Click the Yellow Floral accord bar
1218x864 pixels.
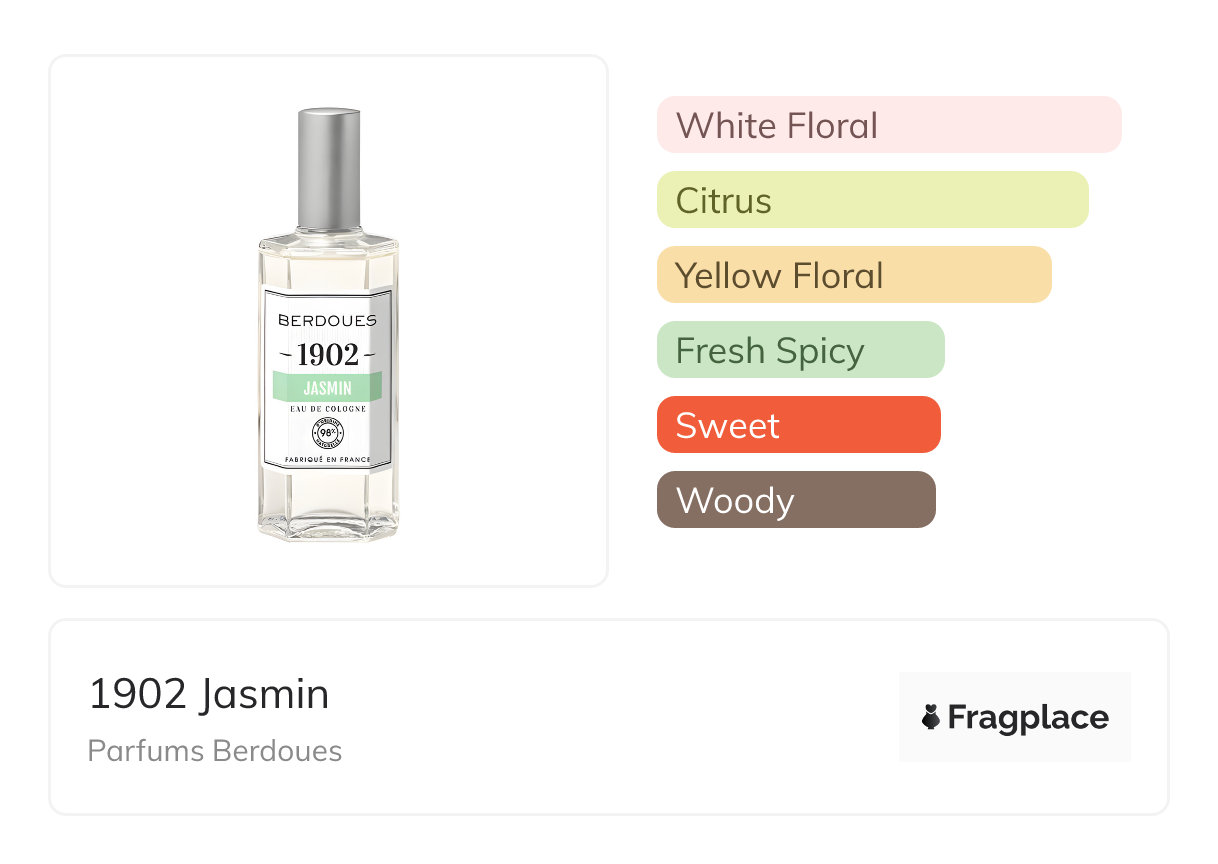pyautogui.click(x=853, y=275)
